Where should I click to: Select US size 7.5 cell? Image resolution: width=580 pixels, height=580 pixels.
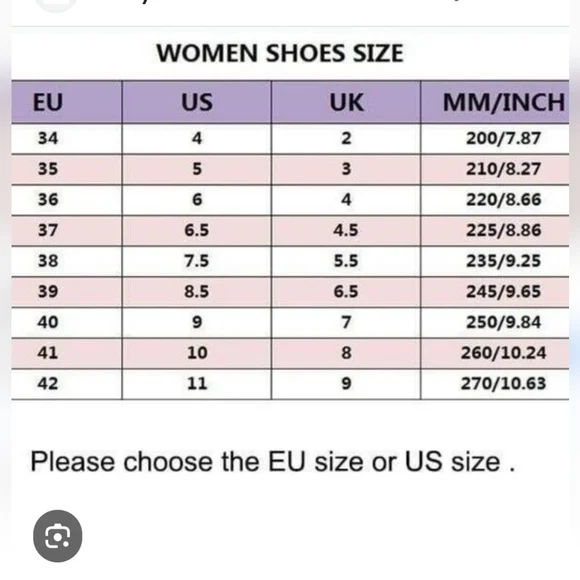pos(196,262)
